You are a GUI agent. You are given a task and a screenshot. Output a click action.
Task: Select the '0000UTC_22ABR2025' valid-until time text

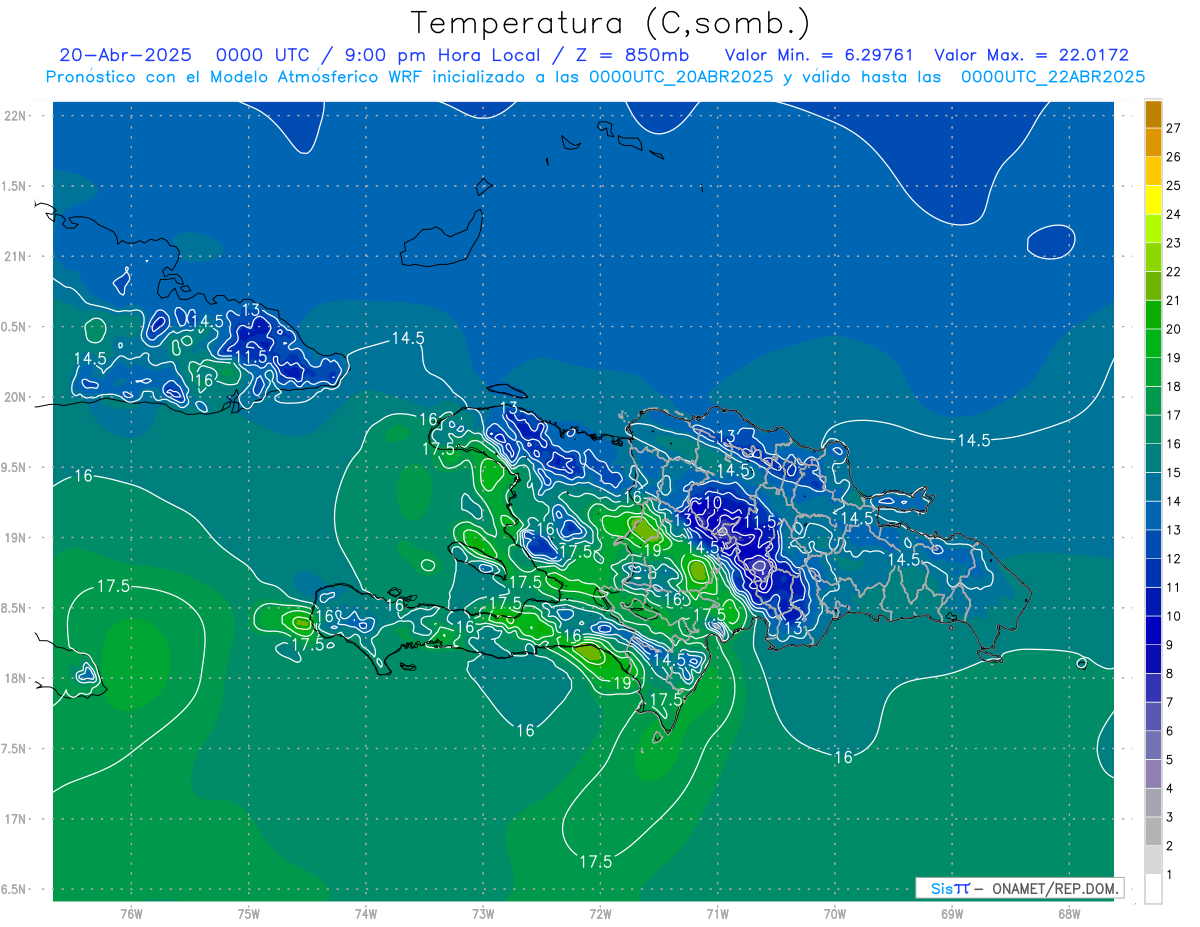click(1053, 77)
